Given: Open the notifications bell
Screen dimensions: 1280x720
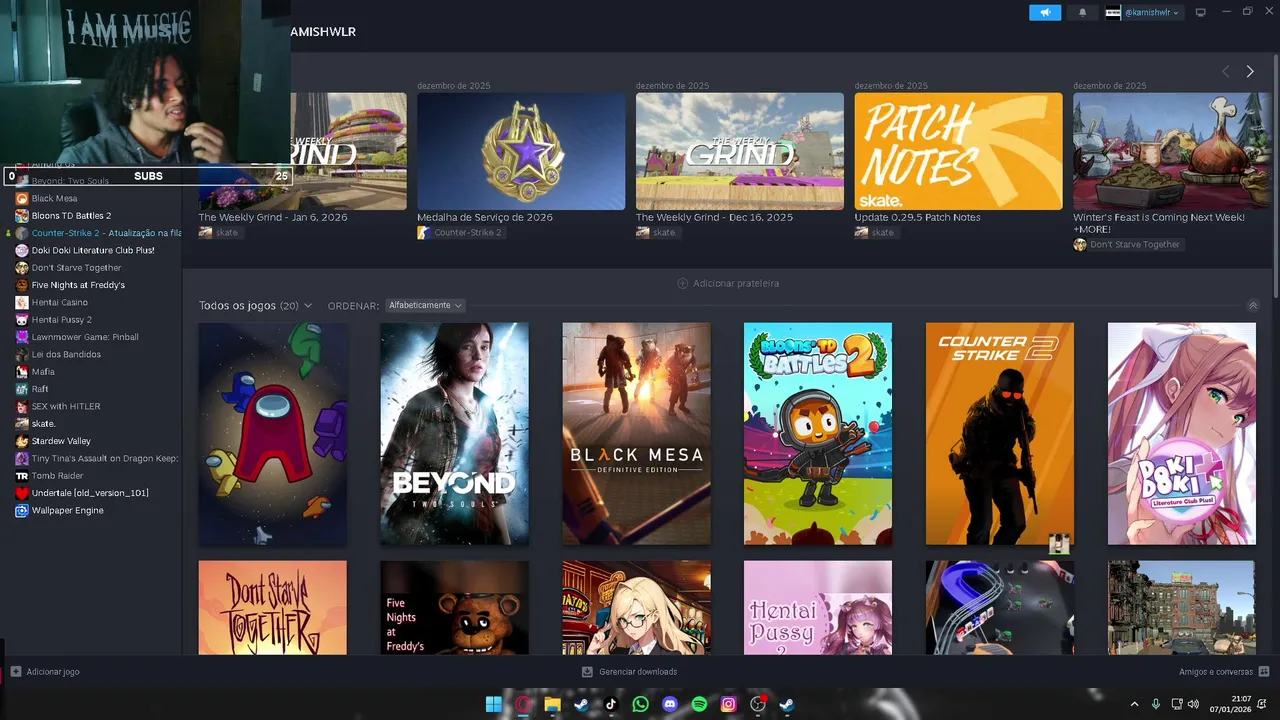Looking at the screenshot, I should point(1082,13).
